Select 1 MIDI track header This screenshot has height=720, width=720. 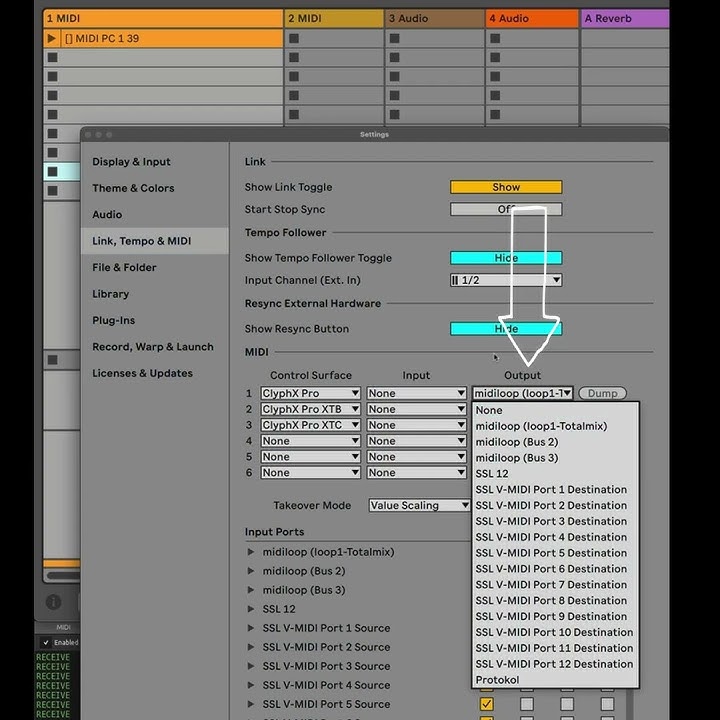[163, 18]
